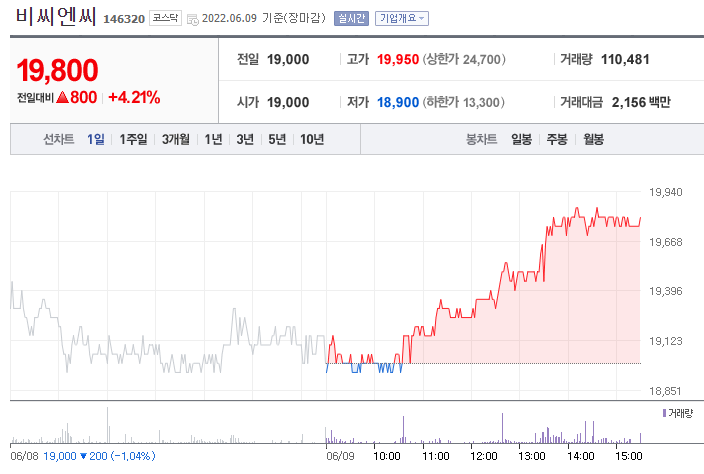The height and width of the screenshot is (474, 704).
Task: Click the 거래대금 value 2,156 백만
Action: (641, 102)
